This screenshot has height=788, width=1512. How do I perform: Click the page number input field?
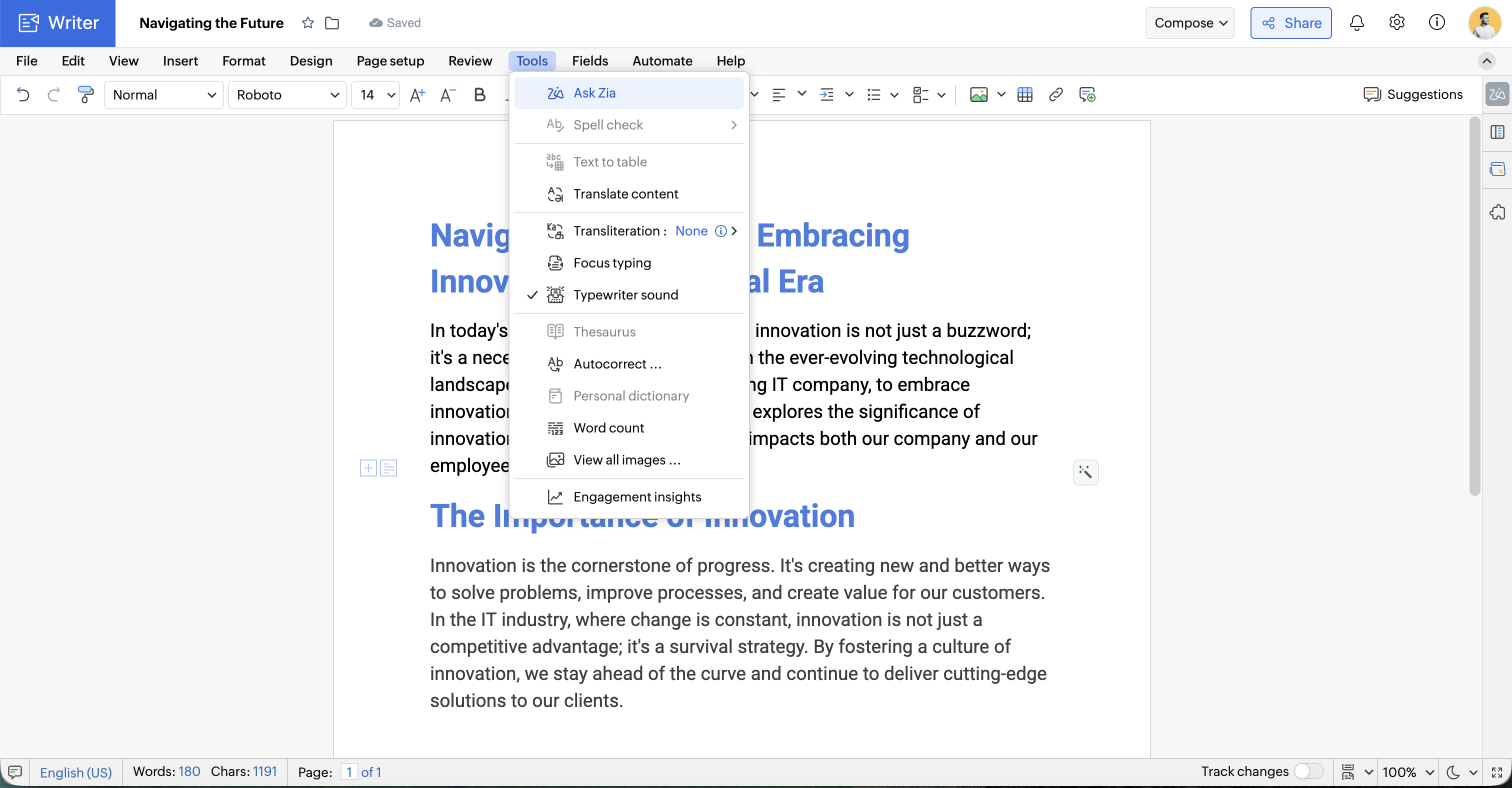[x=349, y=772]
